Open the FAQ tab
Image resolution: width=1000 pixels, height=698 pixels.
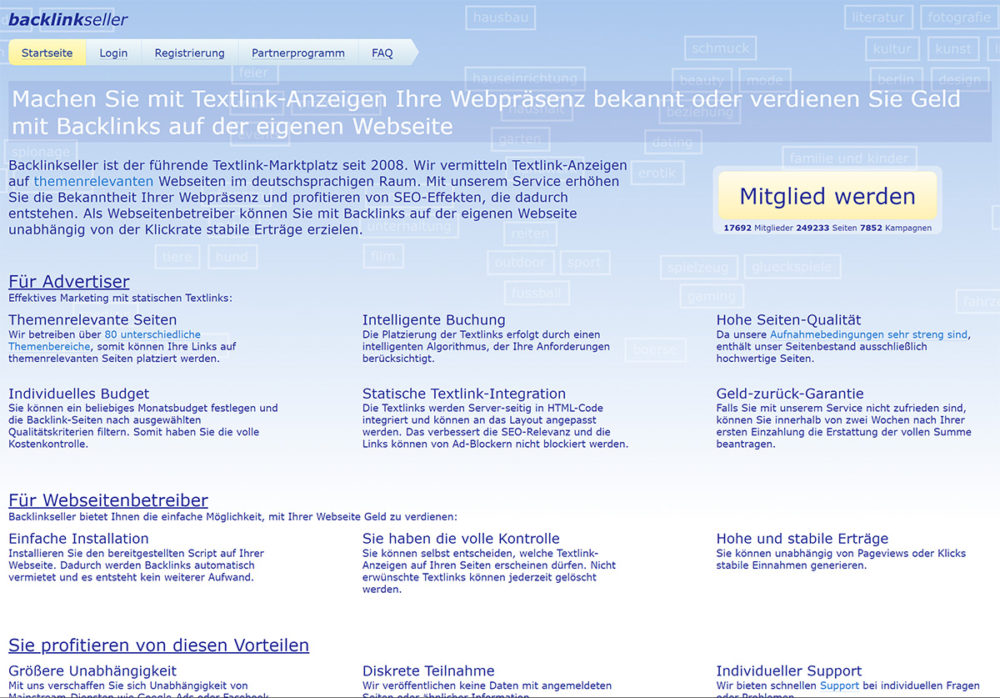pyautogui.click(x=382, y=53)
